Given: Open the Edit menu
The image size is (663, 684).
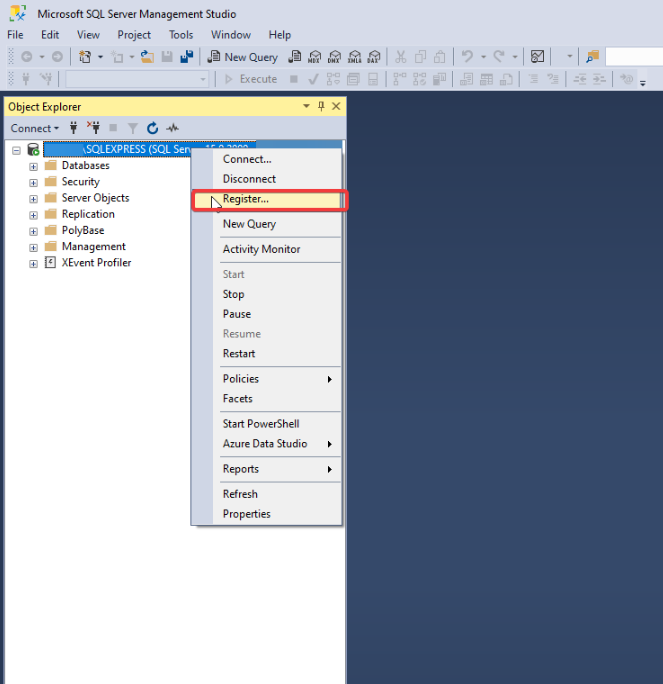Looking at the screenshot, I should (x=50, y=35).
